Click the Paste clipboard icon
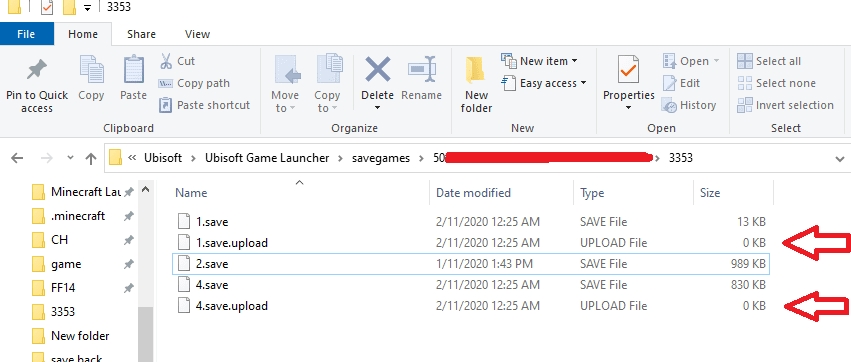Screen dimensions: 851x362 [134, 70]
